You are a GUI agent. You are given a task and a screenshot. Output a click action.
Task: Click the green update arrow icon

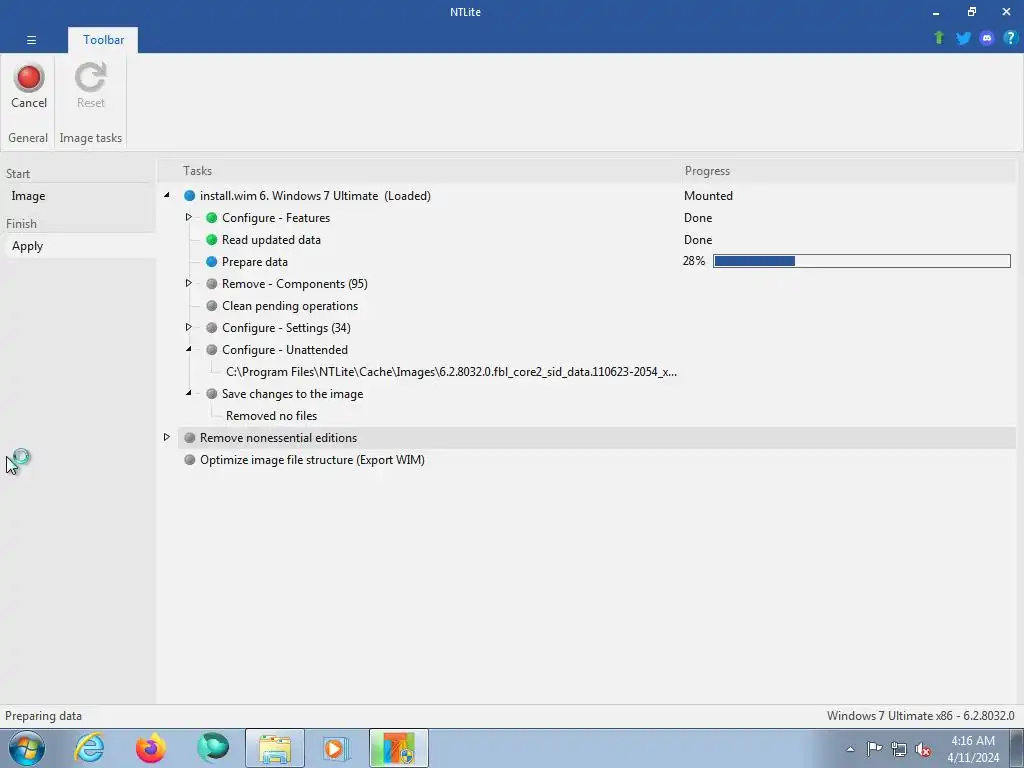click(939, 38)
